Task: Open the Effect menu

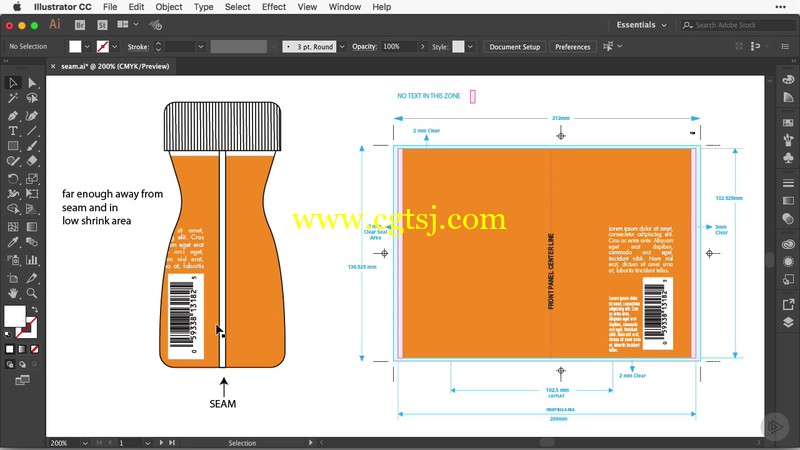Action: tap(274, 7)
